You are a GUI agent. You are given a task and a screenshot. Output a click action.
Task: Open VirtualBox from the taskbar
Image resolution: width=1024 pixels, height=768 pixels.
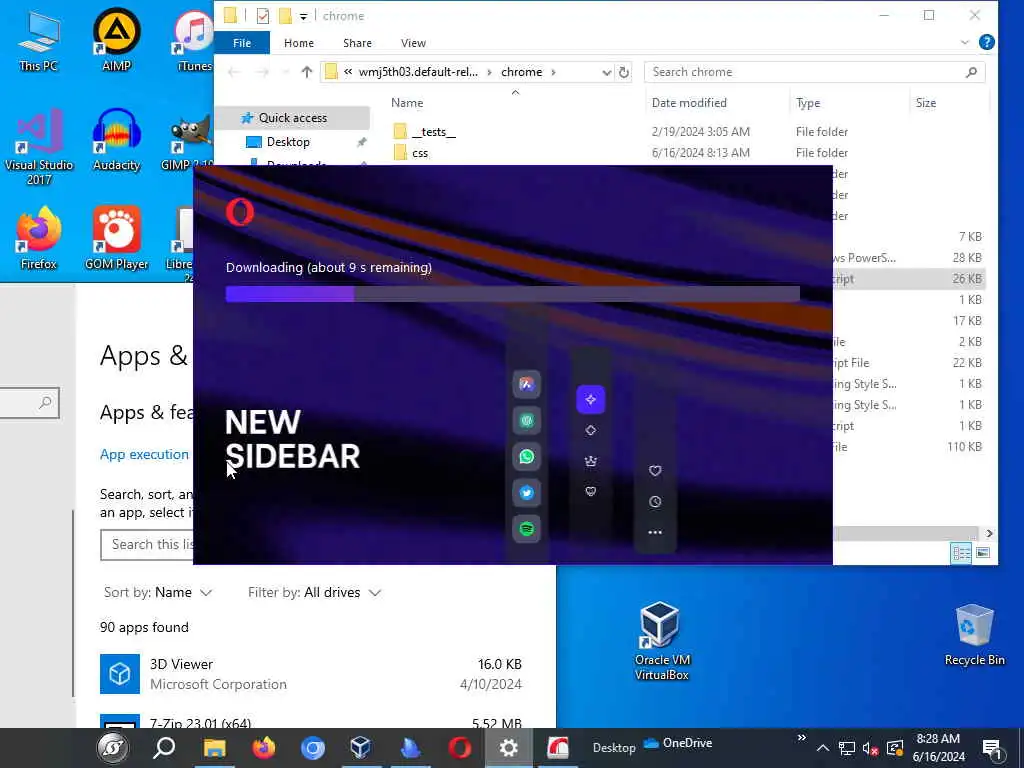[x=361, y=748]
